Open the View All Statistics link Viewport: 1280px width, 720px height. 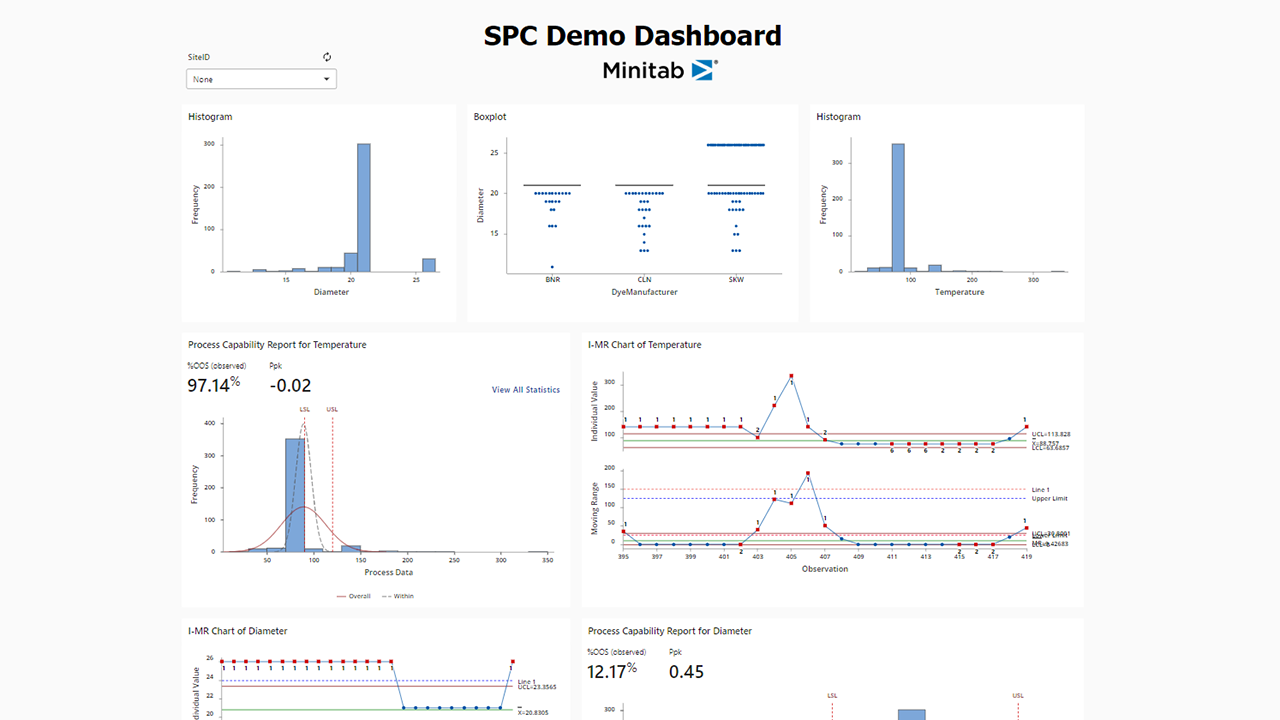pos(525,390)
